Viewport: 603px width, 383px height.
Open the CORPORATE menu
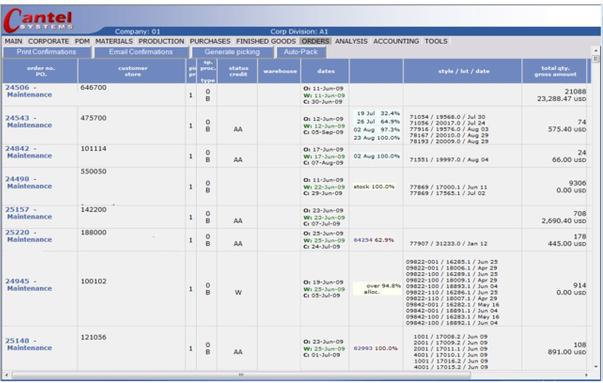point(48,41)
